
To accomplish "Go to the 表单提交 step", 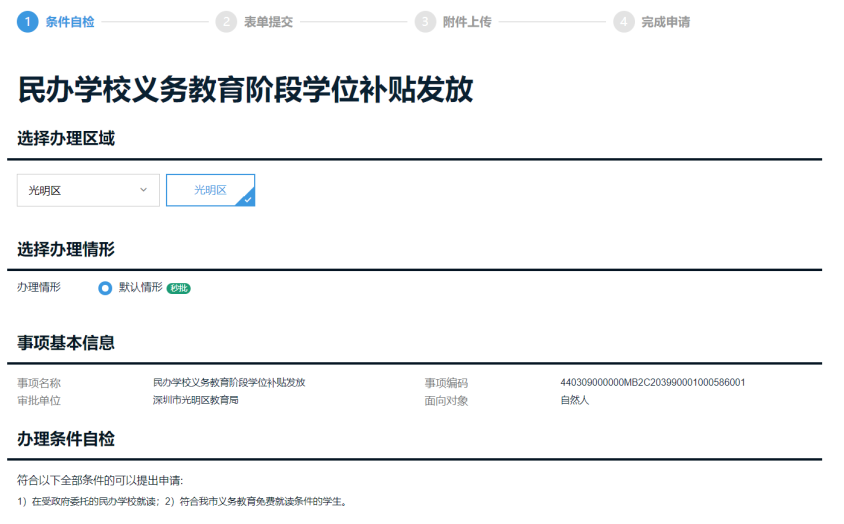I will pyautogui.click(x=269, y=22).
